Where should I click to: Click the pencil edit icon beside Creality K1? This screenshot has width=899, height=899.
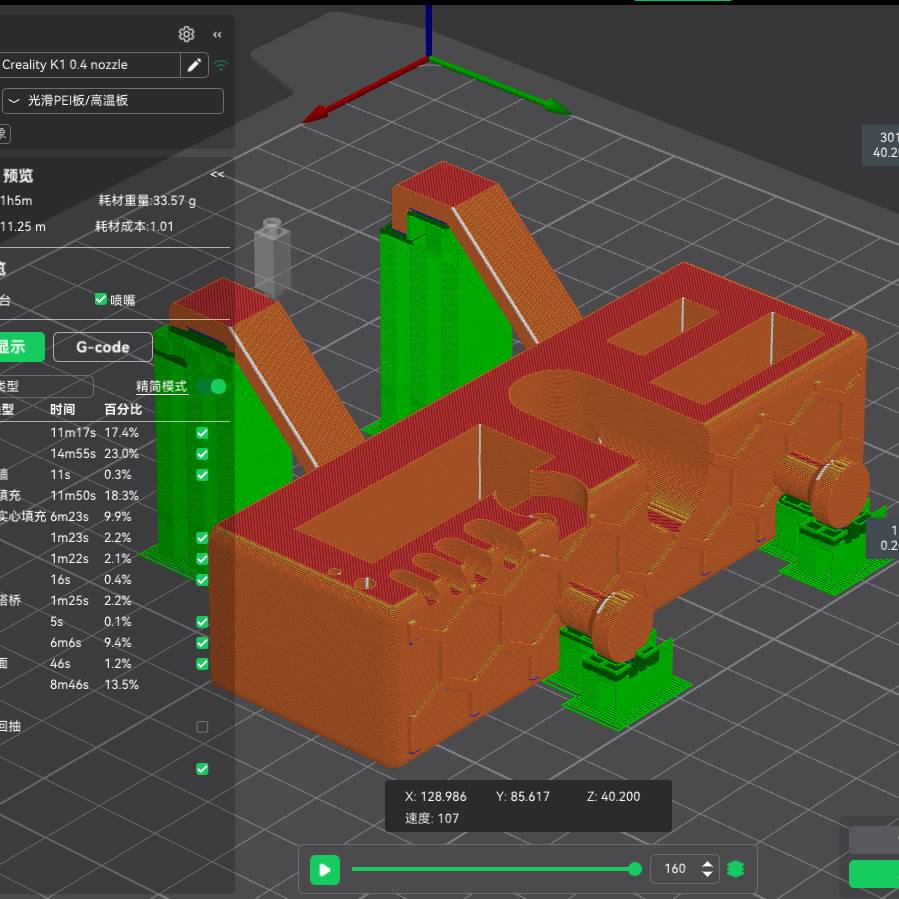[x=194, y=65]
